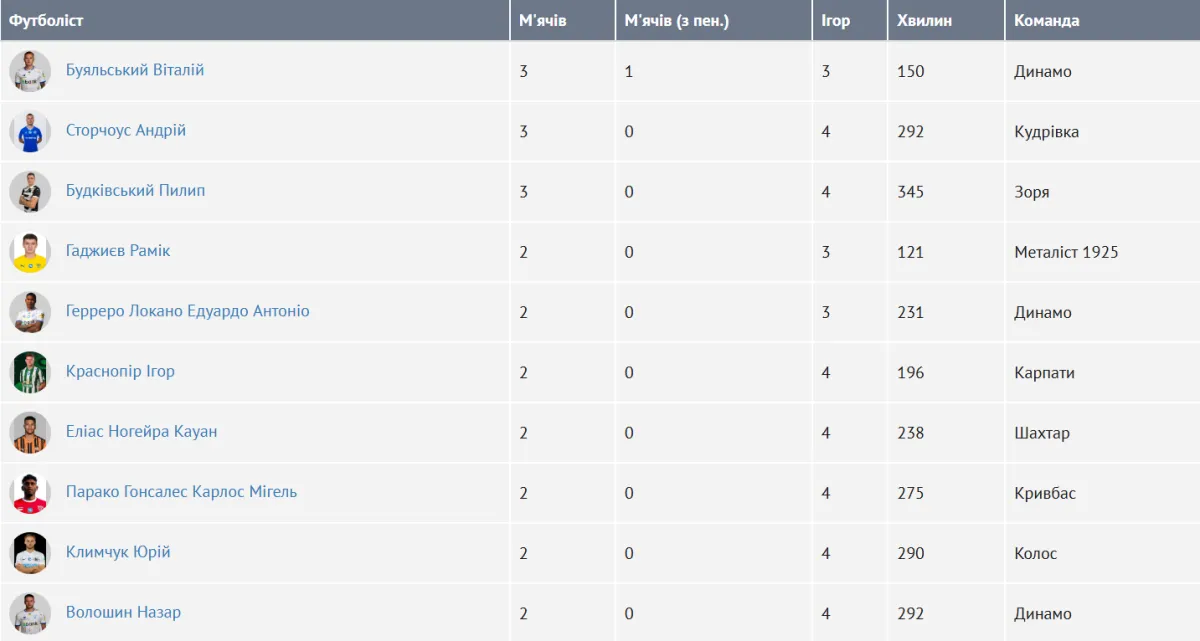Click penalty goals value 1 for Буяльський
This screenshot has width=1200, height=641.
pos(629,72)
